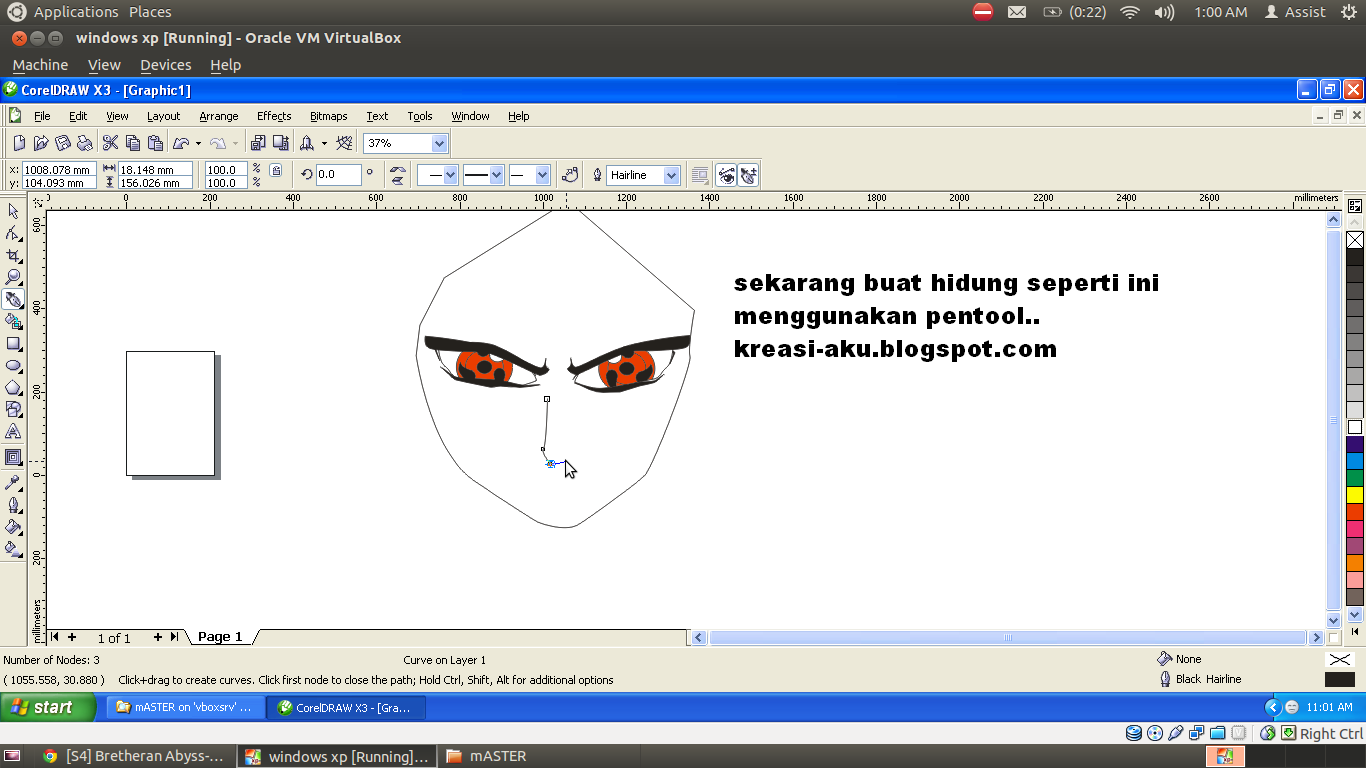Screen dimensions: 1366x768
Task: Click the Open file icon
Action: click(41, 143)
